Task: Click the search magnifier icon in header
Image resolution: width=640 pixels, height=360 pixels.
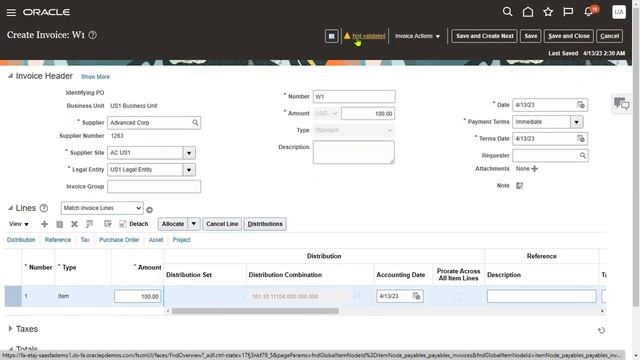Action: [x=507, y=12]
